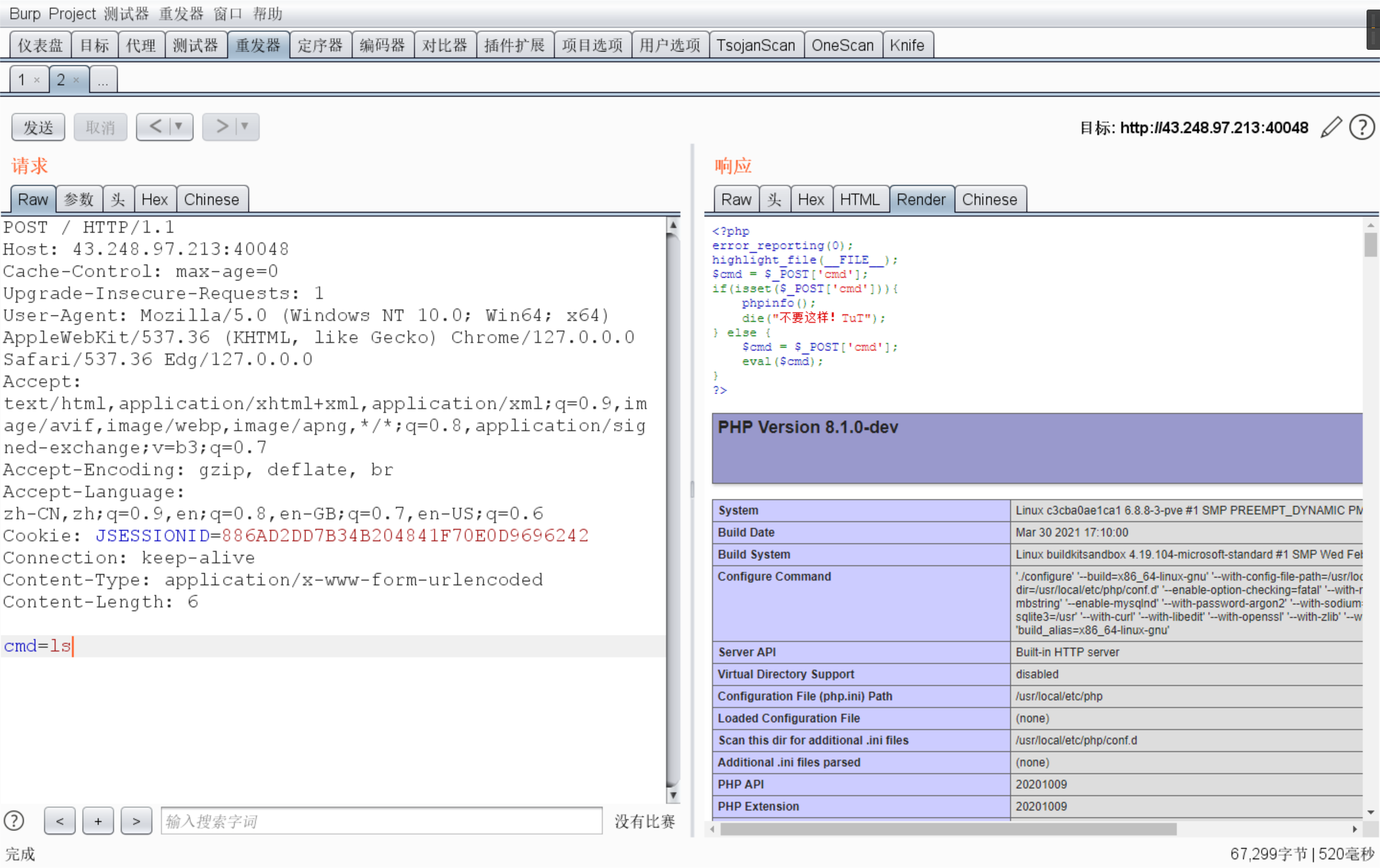Click the + search options button
This screenshot has height=868, width=1380.
[98, 821]
